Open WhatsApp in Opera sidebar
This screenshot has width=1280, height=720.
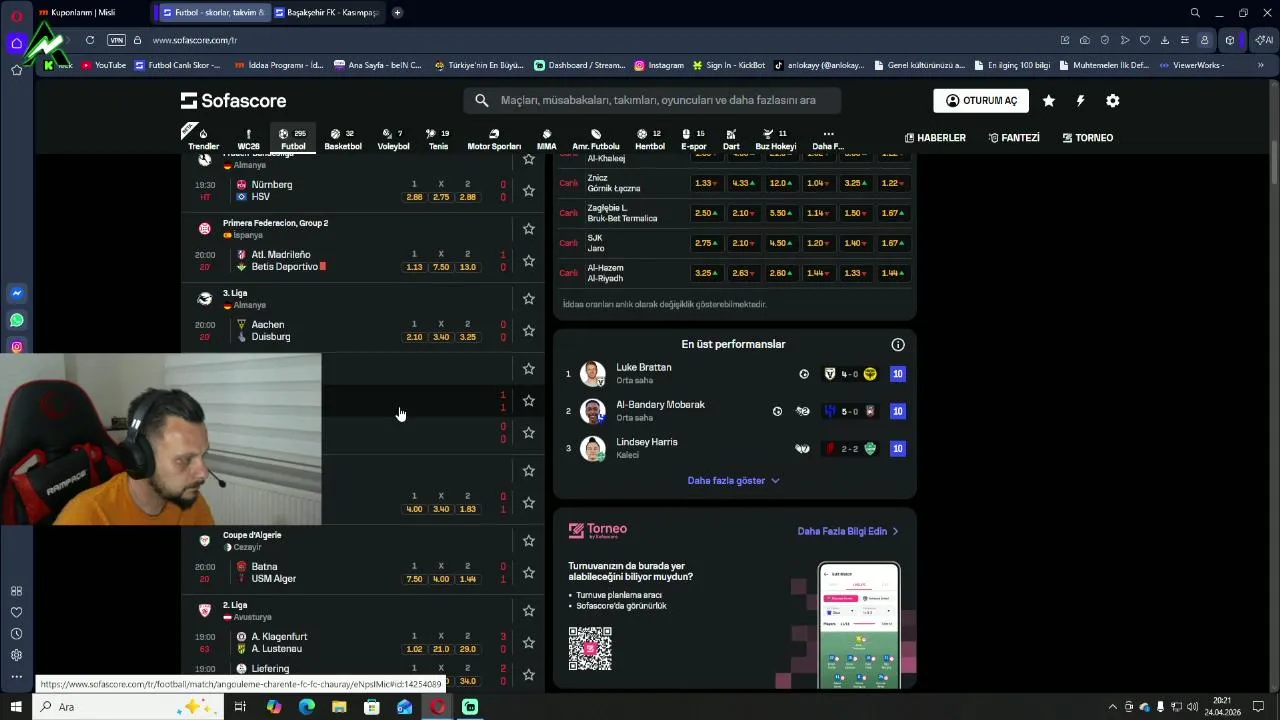17,320
